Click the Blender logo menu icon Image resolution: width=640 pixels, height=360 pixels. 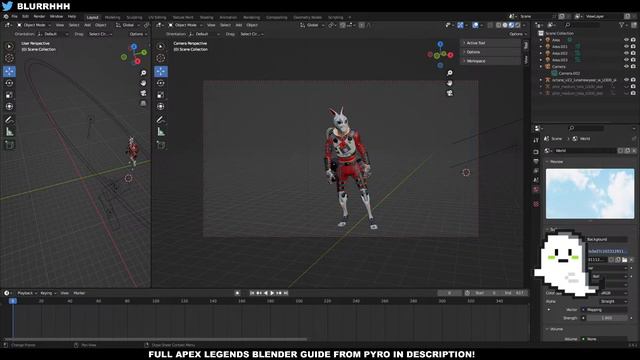[6, 16]
